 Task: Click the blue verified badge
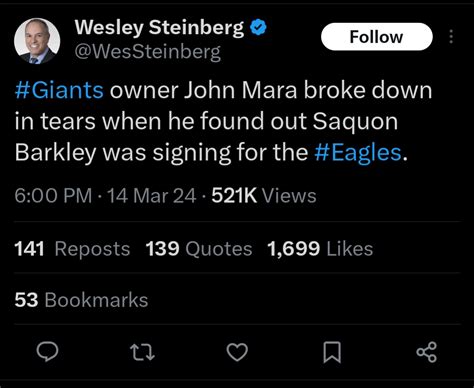coord(258,27)
